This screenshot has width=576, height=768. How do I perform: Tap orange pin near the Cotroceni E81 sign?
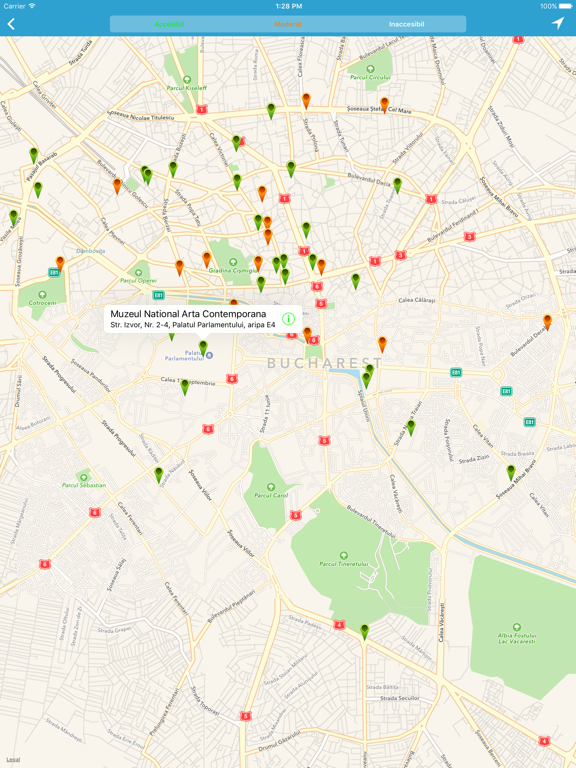pyautogui.click(x=60, y=264)
